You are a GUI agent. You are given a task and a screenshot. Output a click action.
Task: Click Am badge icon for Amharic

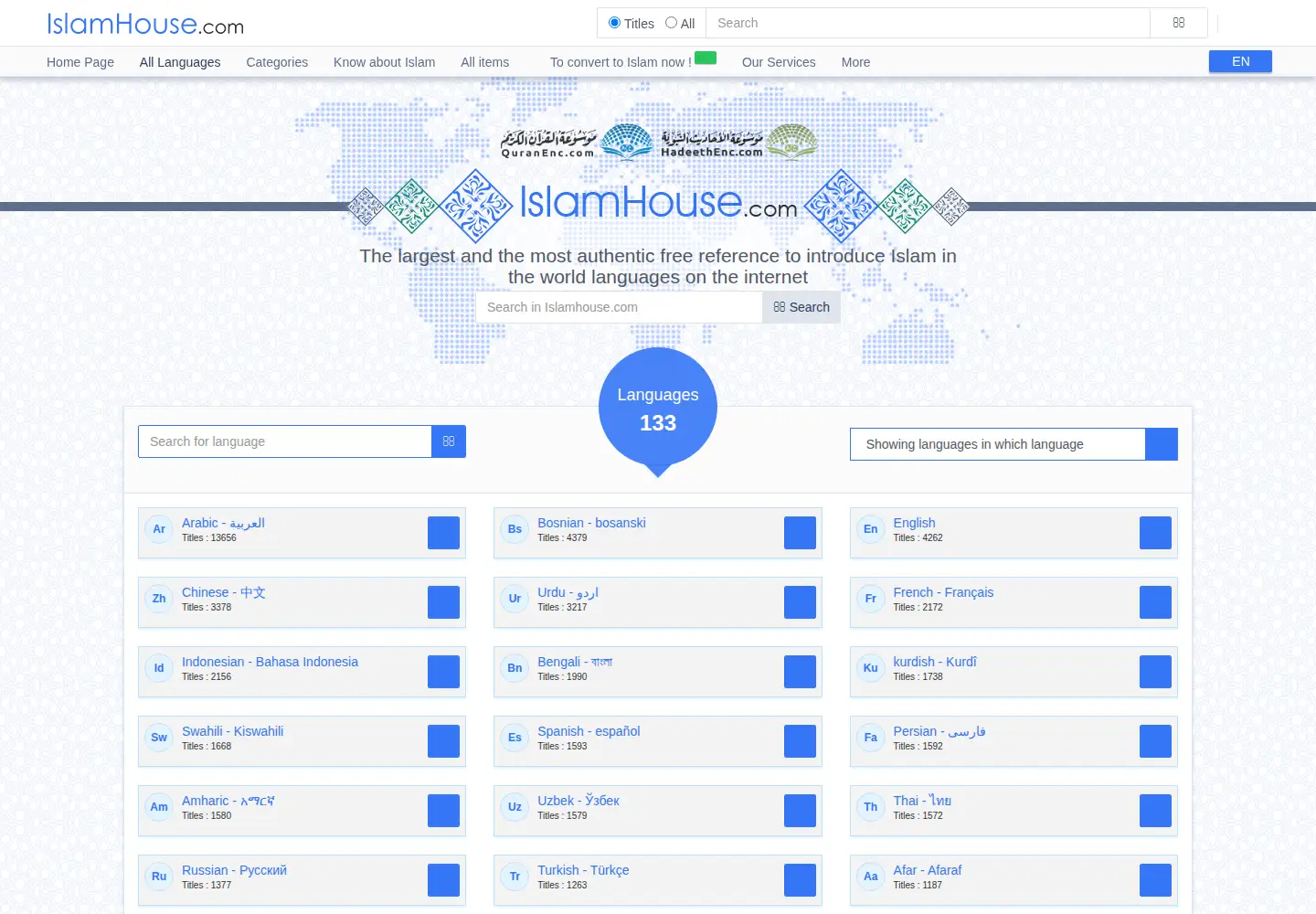(159, 807)
